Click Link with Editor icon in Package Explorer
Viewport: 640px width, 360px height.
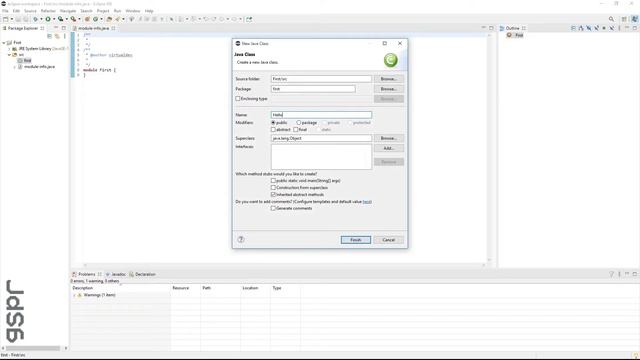pos(57,36)
